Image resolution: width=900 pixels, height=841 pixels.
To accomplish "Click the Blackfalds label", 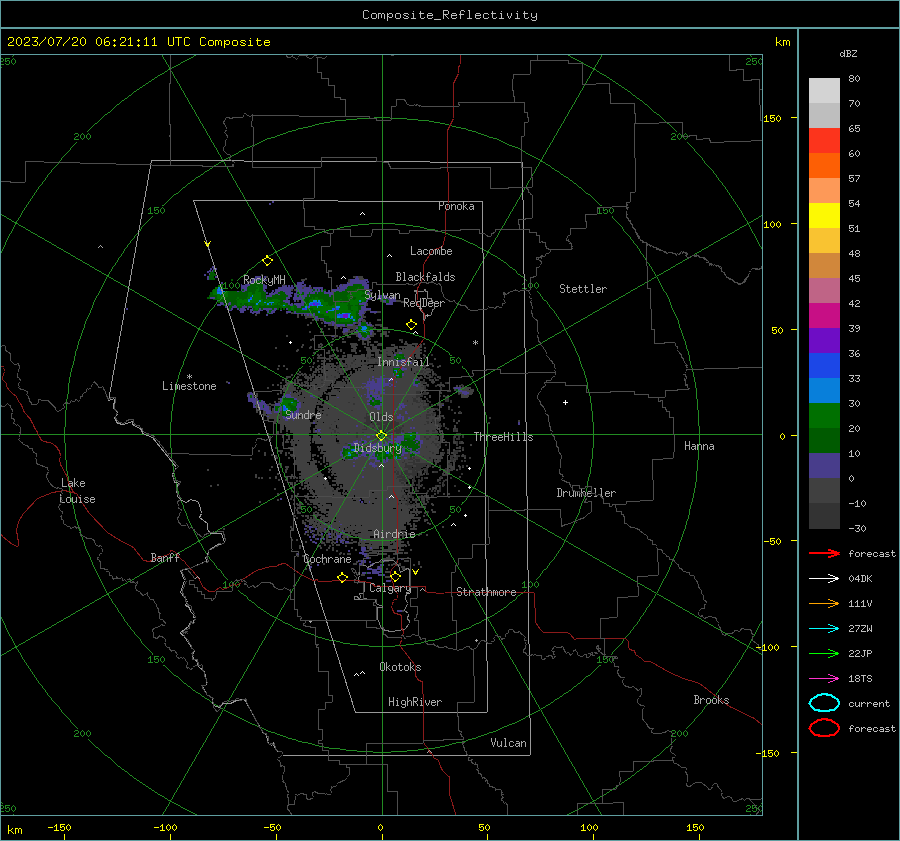I will click(x=425, y=277).
